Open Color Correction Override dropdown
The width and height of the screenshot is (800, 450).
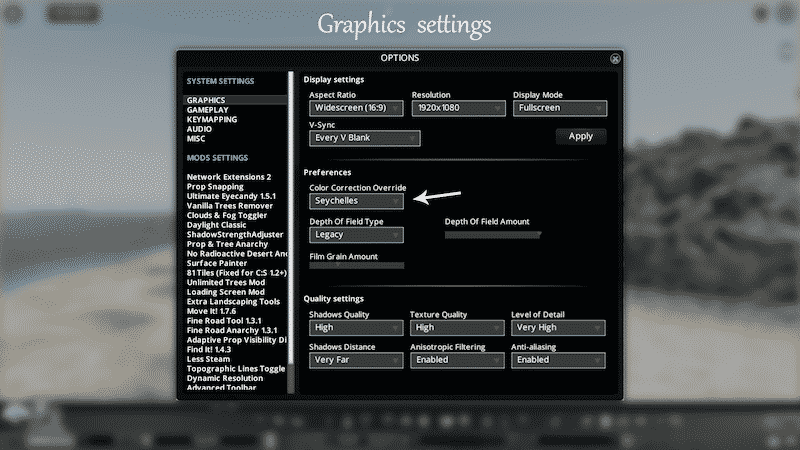tap(356, 201)
